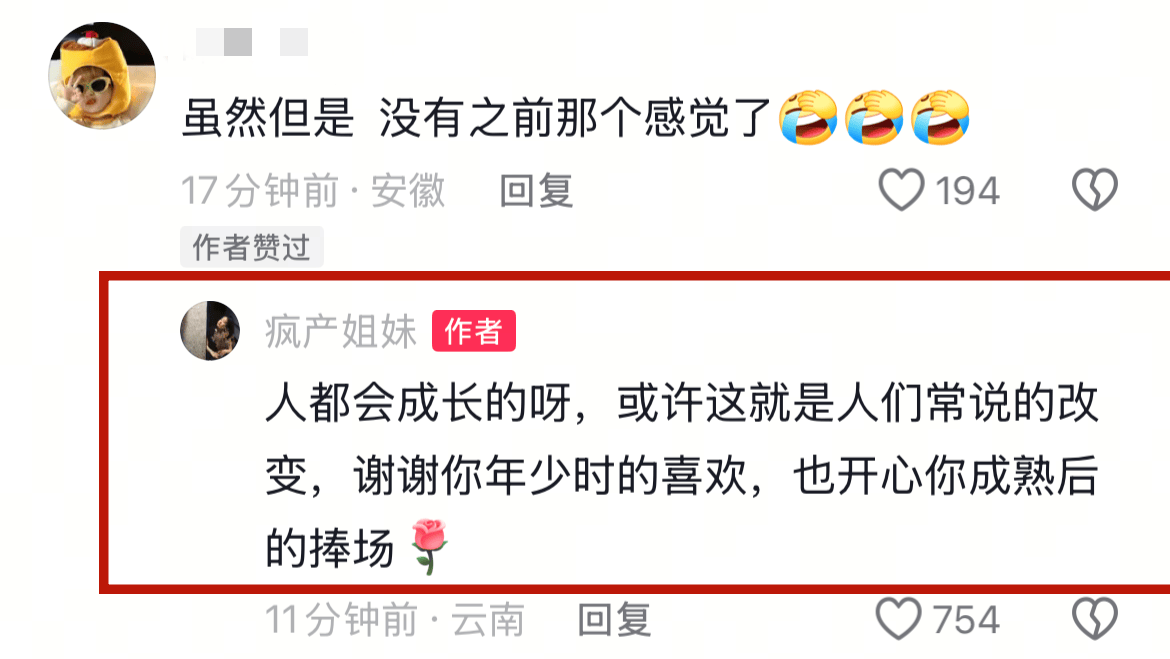Tap the 754 like count
This screenshot has height=659, width=1170.
click(966, 620)
